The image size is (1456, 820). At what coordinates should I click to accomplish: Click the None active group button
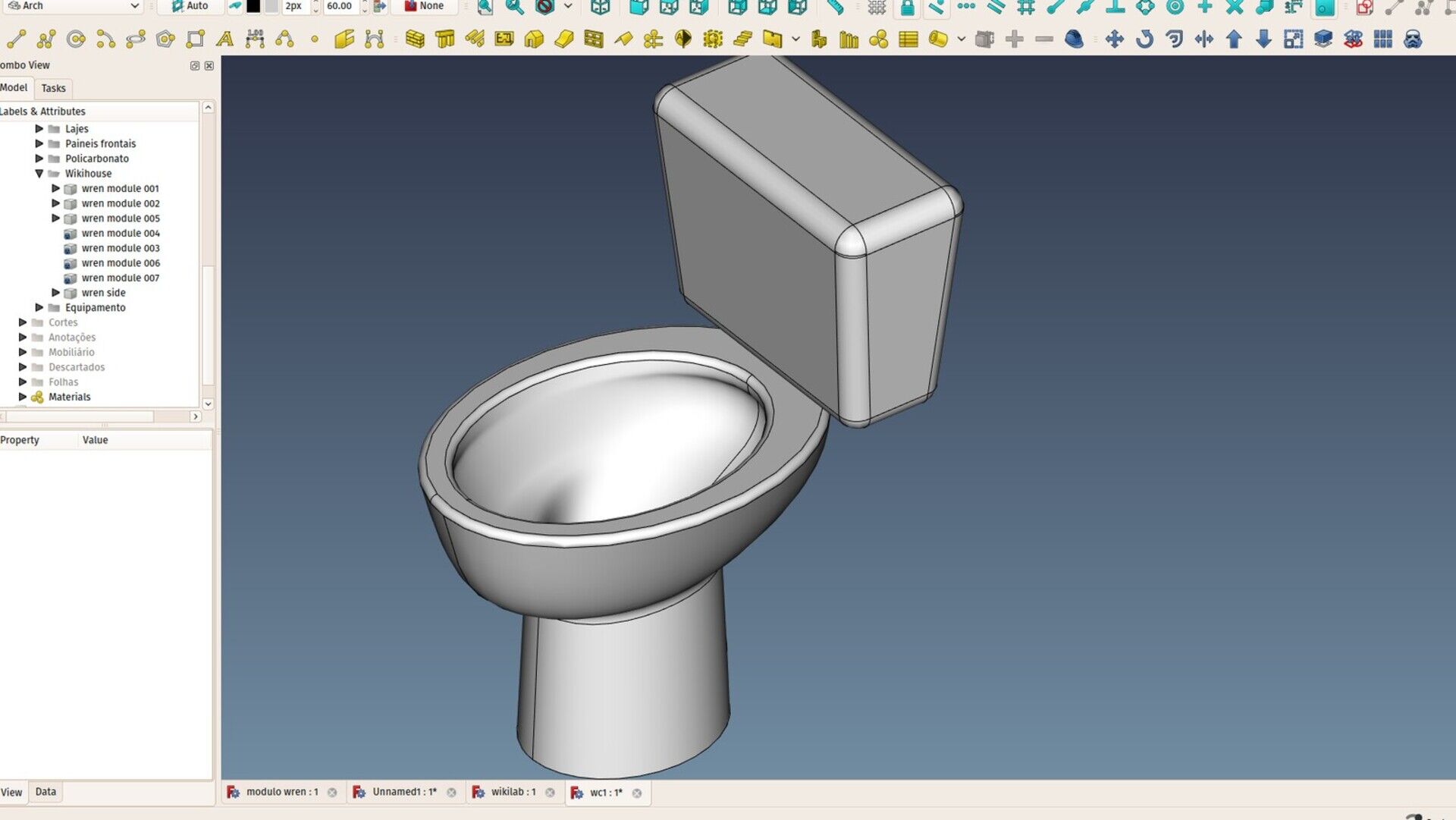(425, 6)
